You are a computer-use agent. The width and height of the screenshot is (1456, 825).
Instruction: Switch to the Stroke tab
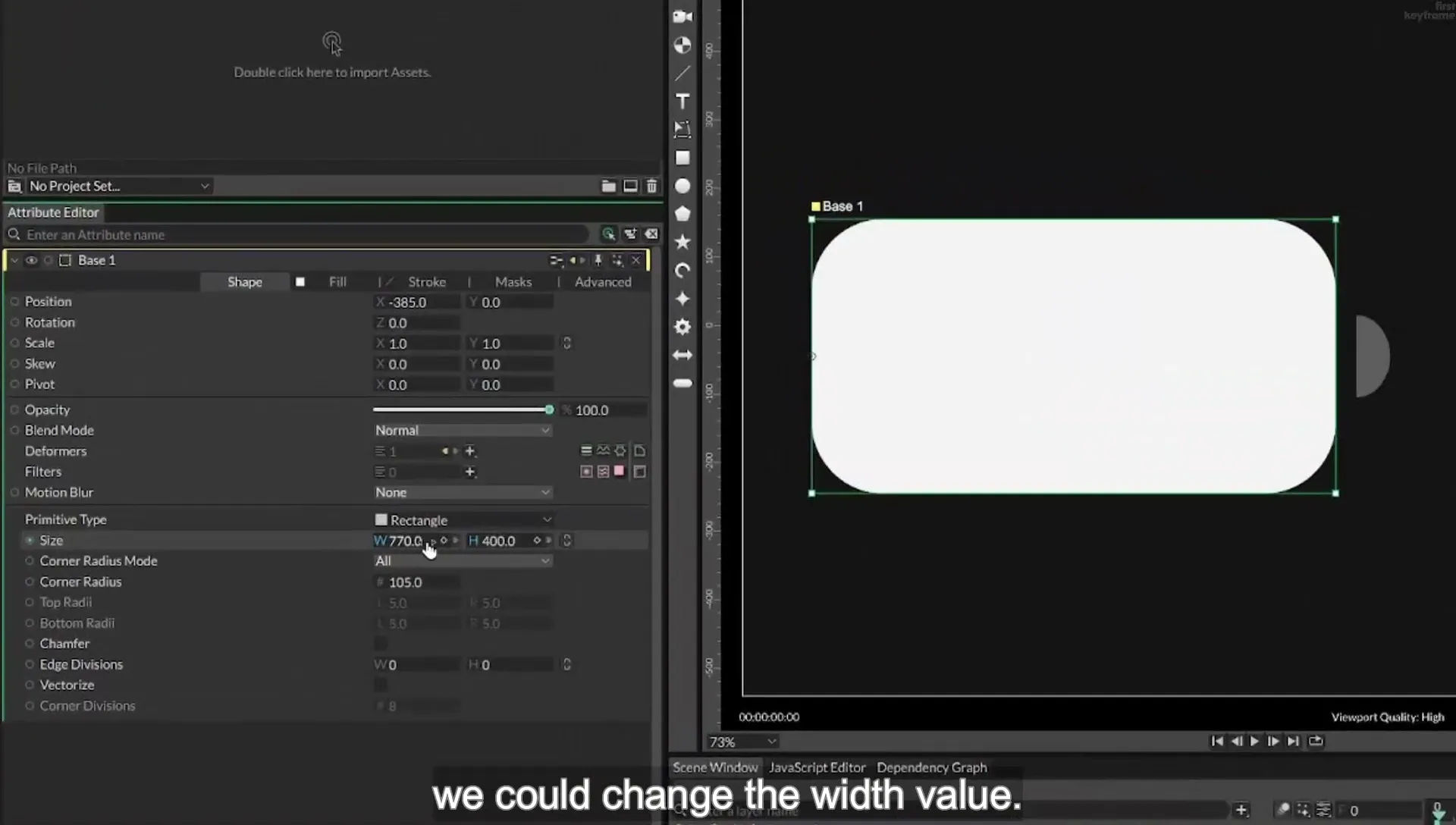(427, 281)
